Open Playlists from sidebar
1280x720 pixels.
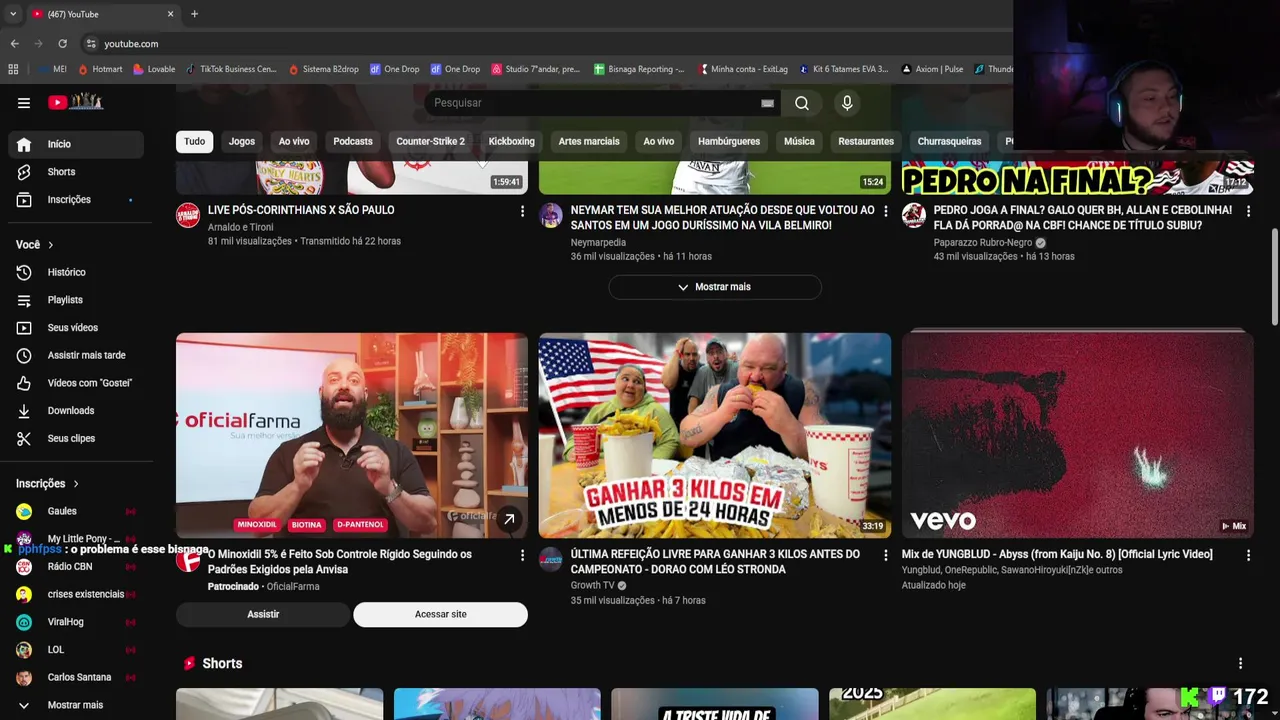[76, 300]
